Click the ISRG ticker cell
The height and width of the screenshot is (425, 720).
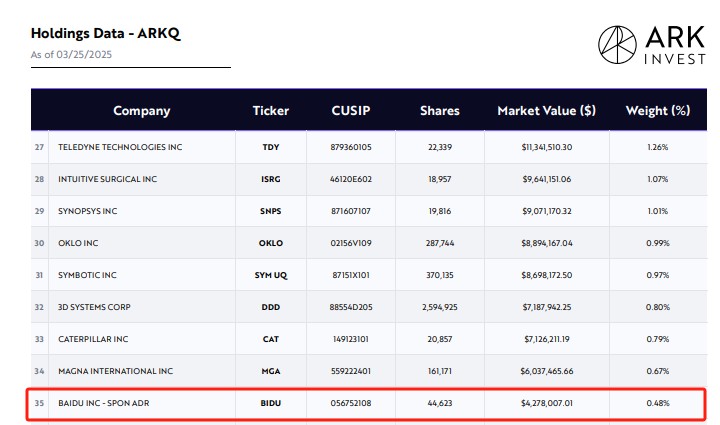tap(270, 179)
